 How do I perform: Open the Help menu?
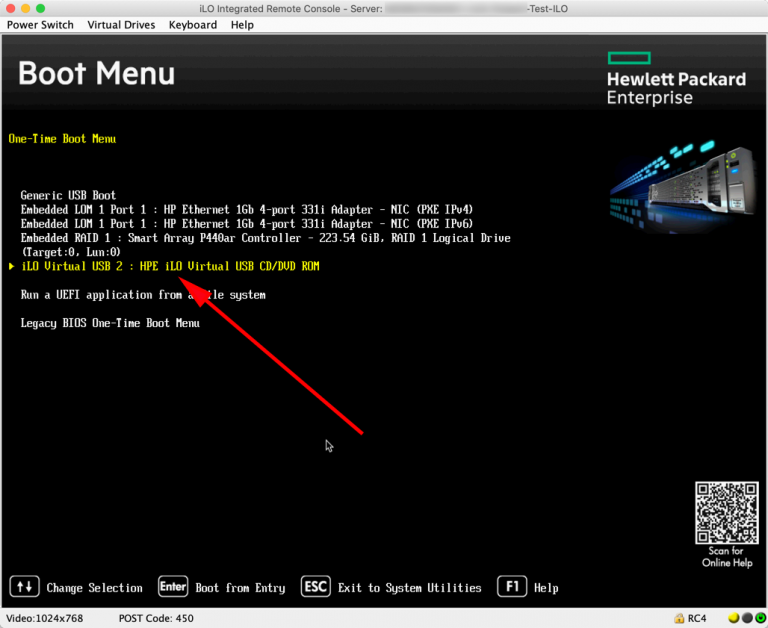pos(242,25)
